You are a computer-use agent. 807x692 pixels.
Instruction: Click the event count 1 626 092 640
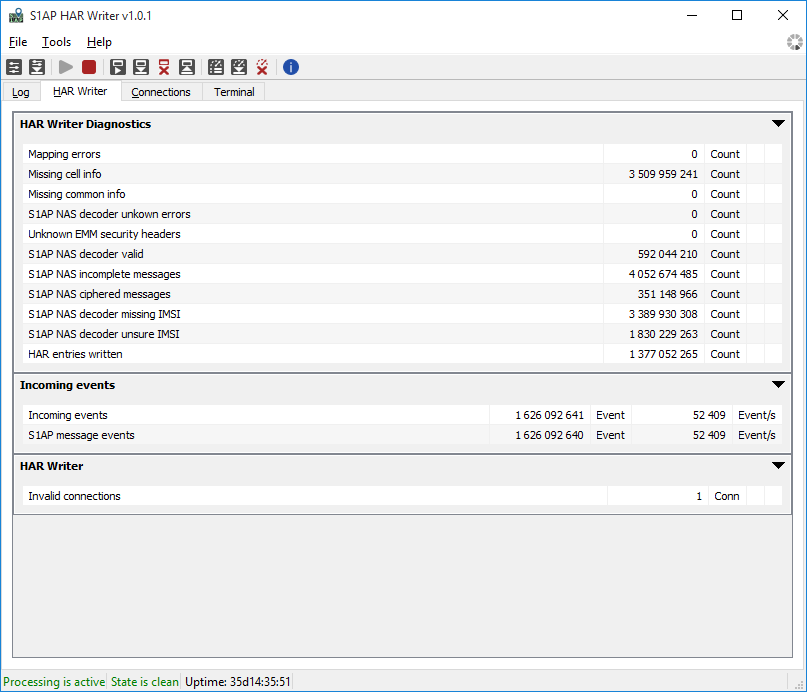point(550,435)
